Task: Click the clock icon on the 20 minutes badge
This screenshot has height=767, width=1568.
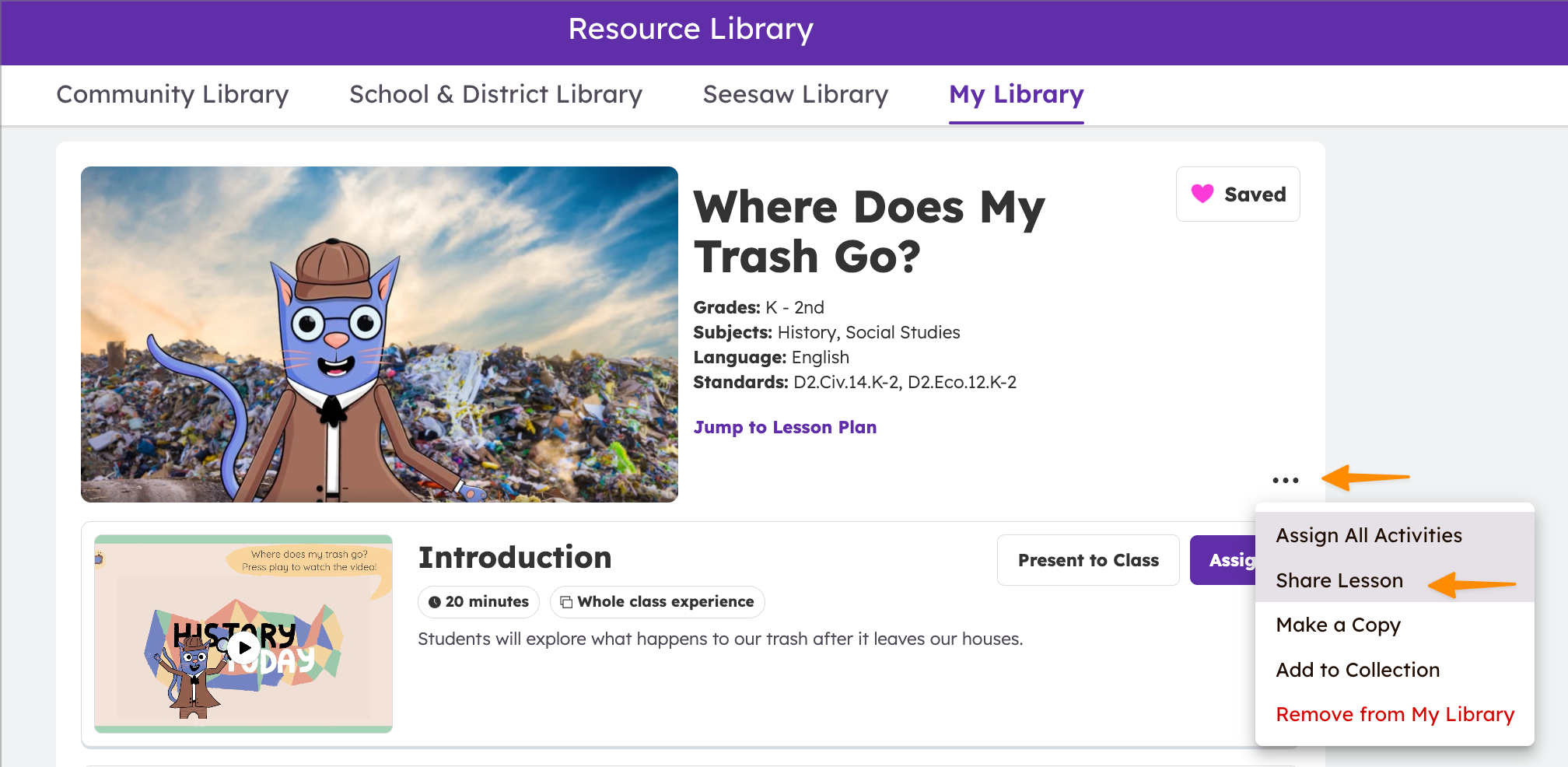Action: pyautogui.click(x=436, y=601)
